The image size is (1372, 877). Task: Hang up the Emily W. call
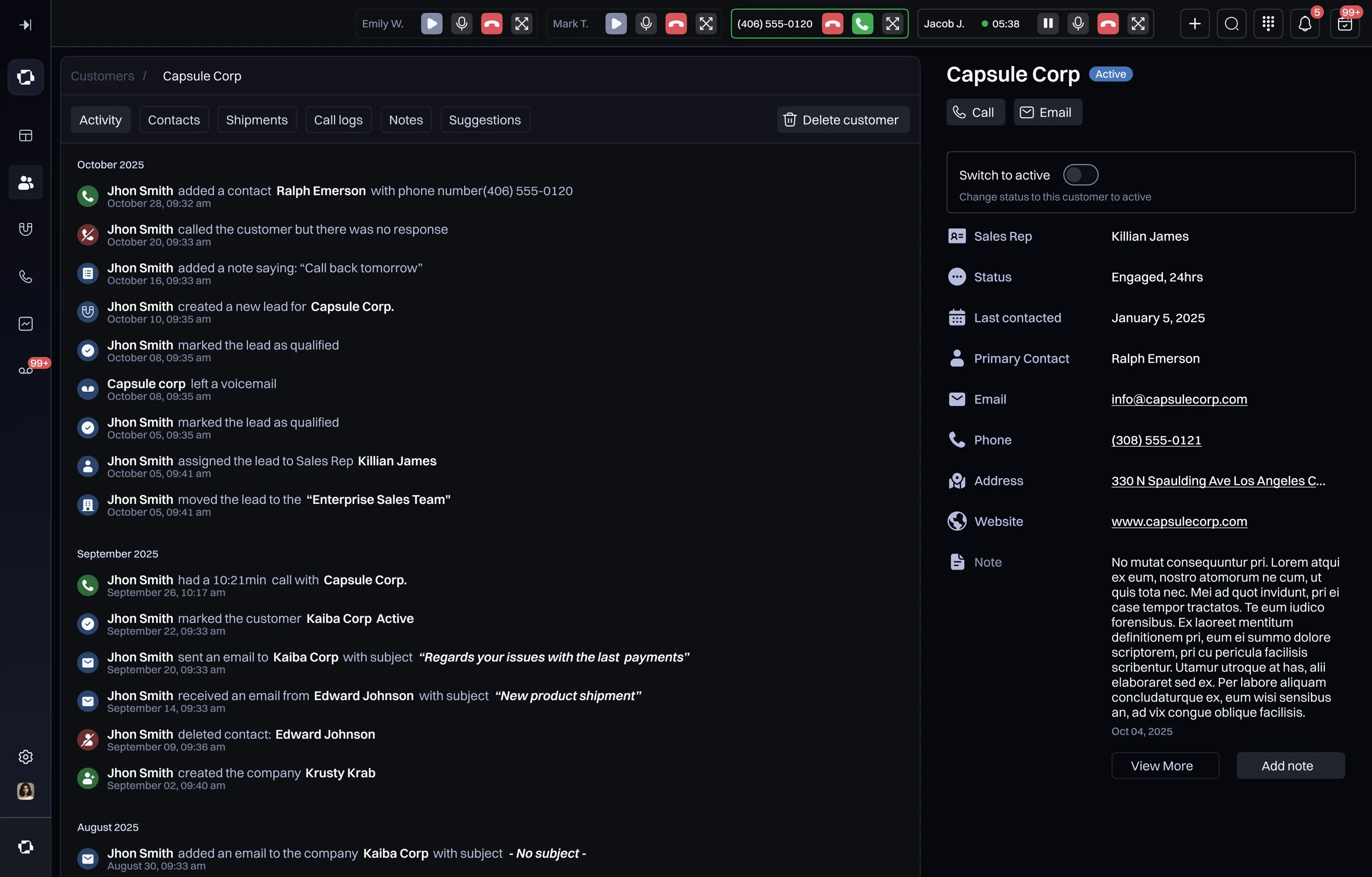[491, 24]
